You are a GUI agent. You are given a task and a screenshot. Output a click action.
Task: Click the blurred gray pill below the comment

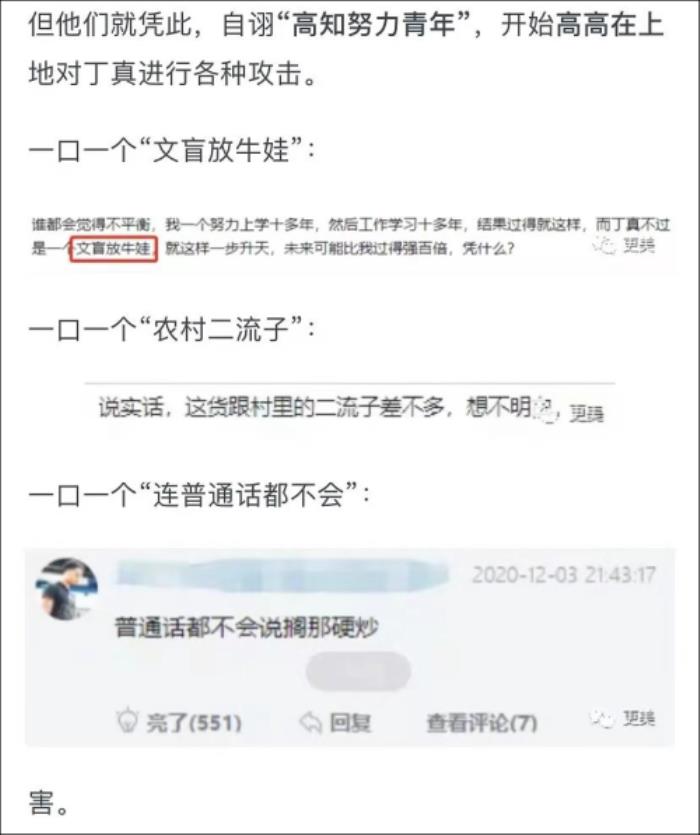coord(358,672)
